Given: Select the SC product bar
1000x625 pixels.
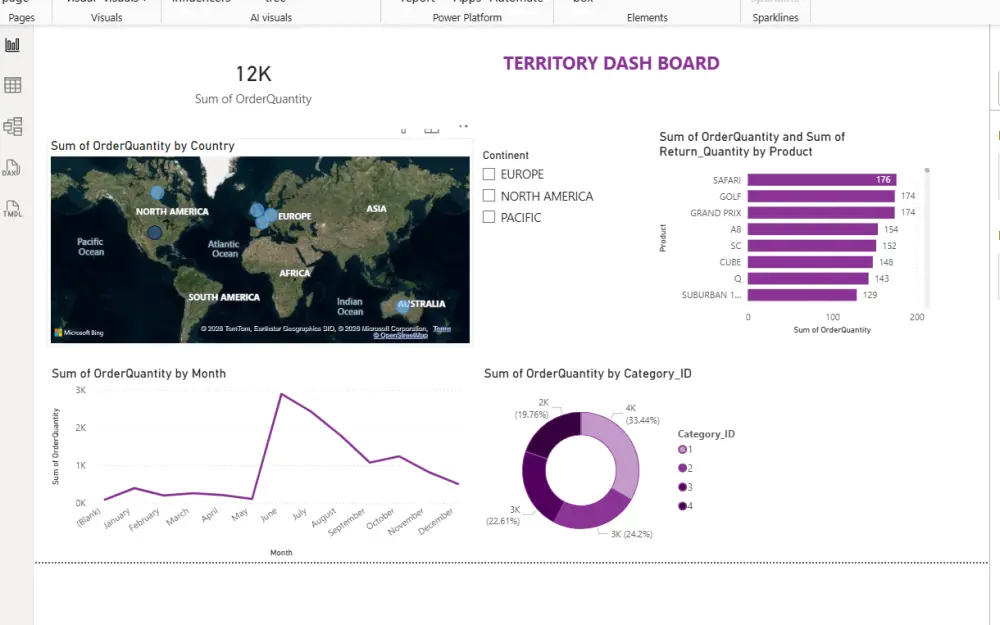Looking at the screenshot, I should point(812,246).
